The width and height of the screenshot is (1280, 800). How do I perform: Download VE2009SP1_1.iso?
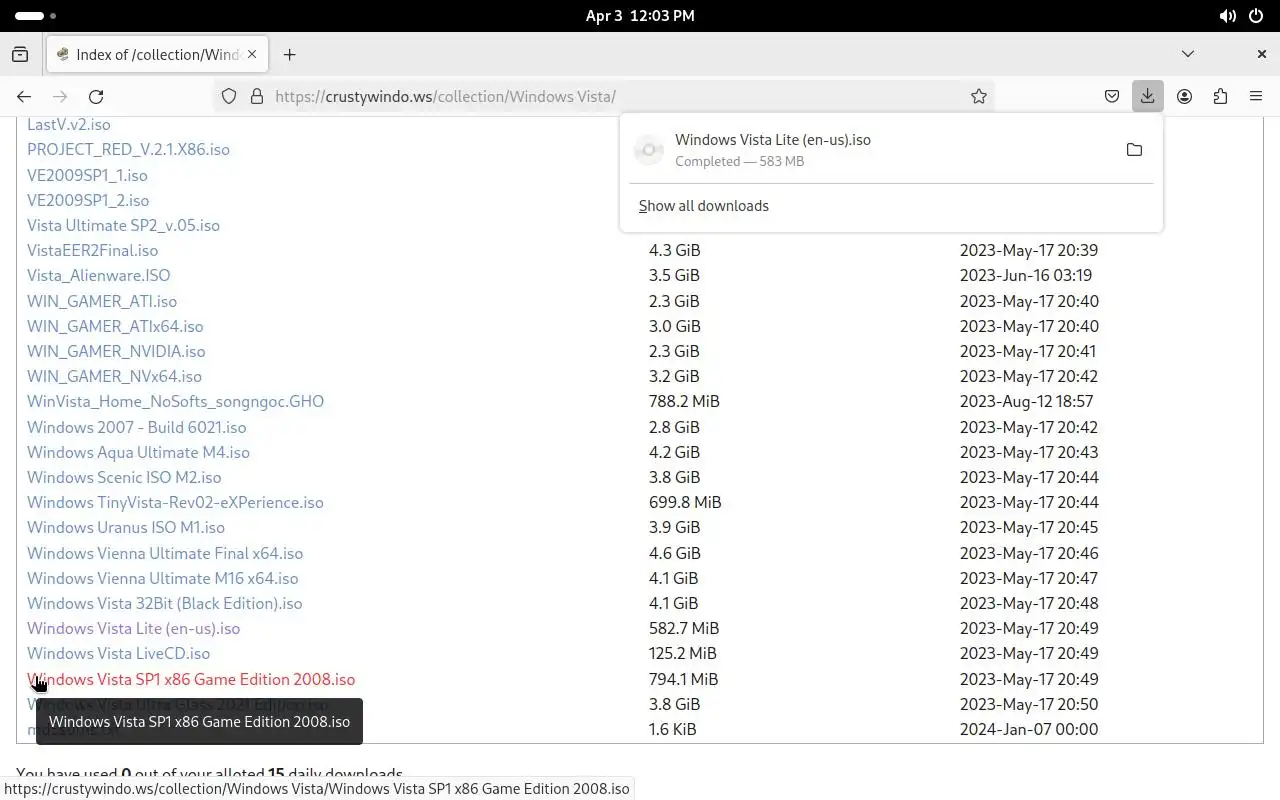pyautogui.click(x=87, y=175)
